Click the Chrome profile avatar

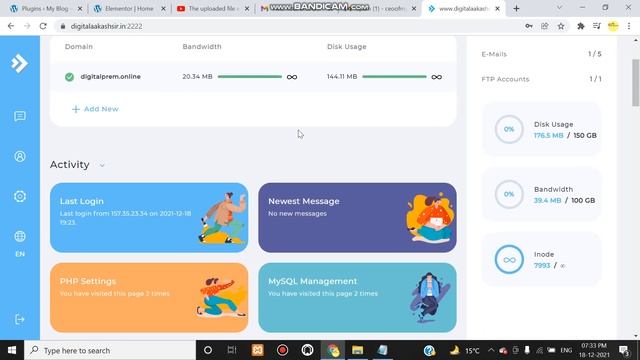coord(613,26)
